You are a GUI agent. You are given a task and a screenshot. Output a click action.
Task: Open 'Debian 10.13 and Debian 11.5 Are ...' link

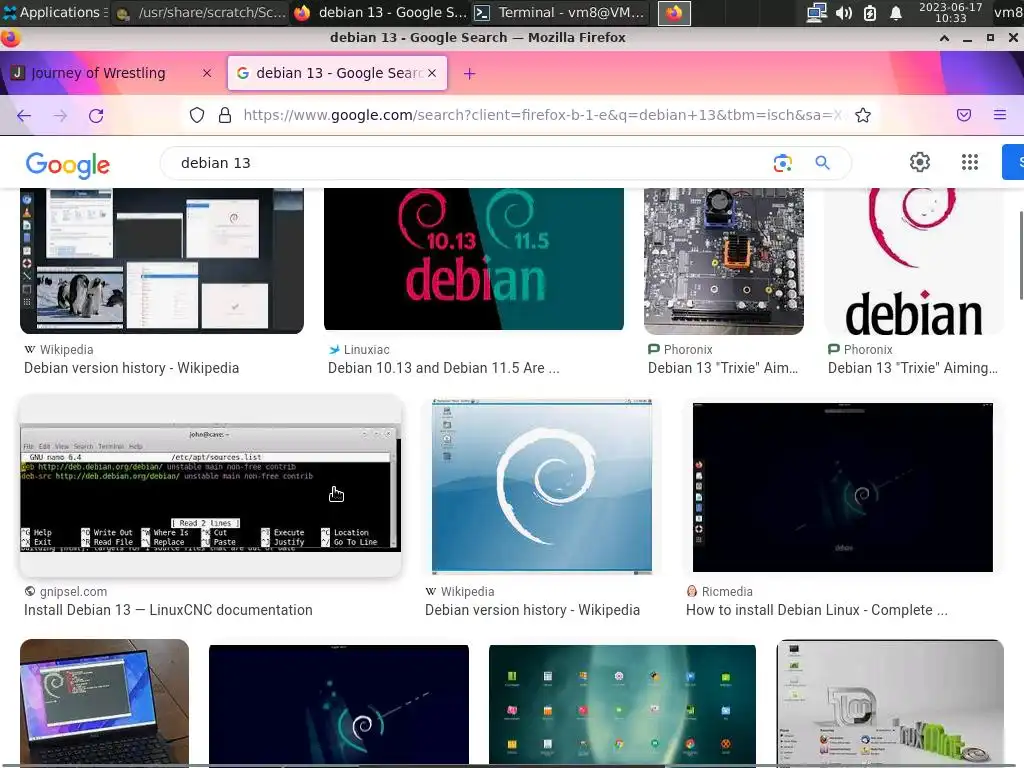coord(443,368)
